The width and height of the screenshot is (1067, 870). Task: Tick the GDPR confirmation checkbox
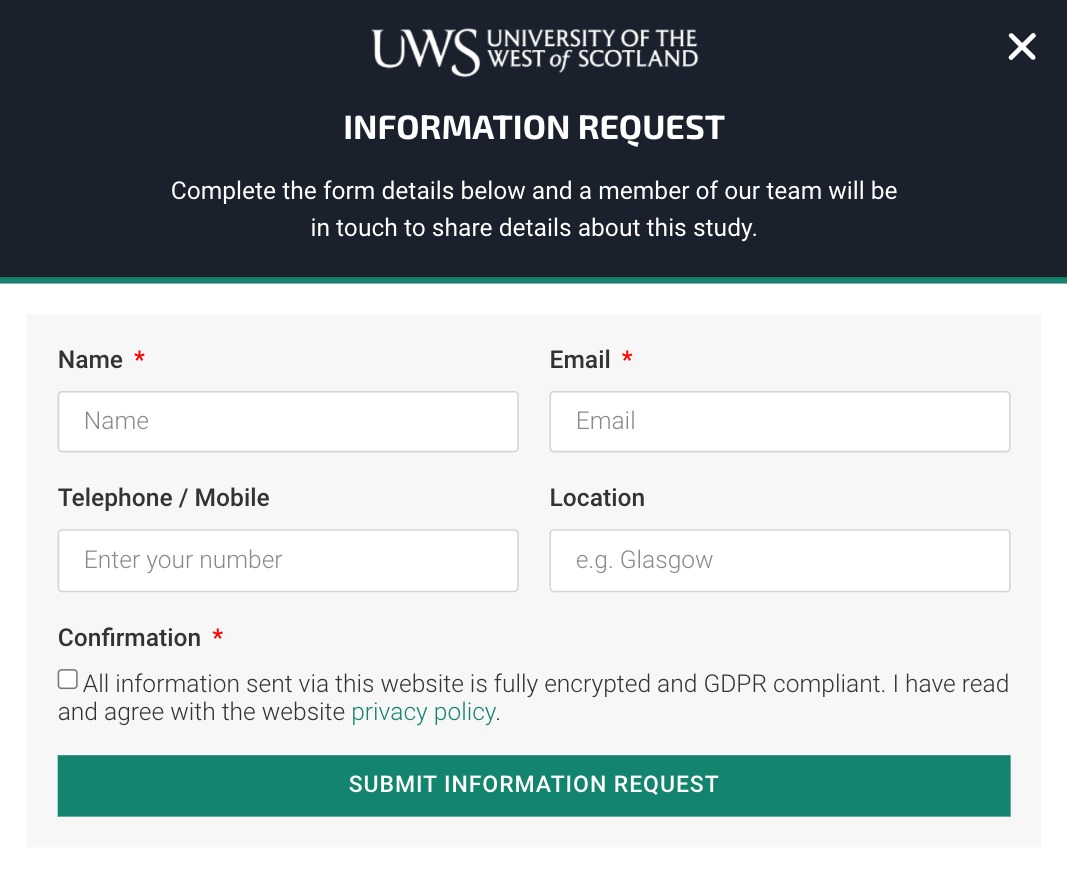[68, 680]
